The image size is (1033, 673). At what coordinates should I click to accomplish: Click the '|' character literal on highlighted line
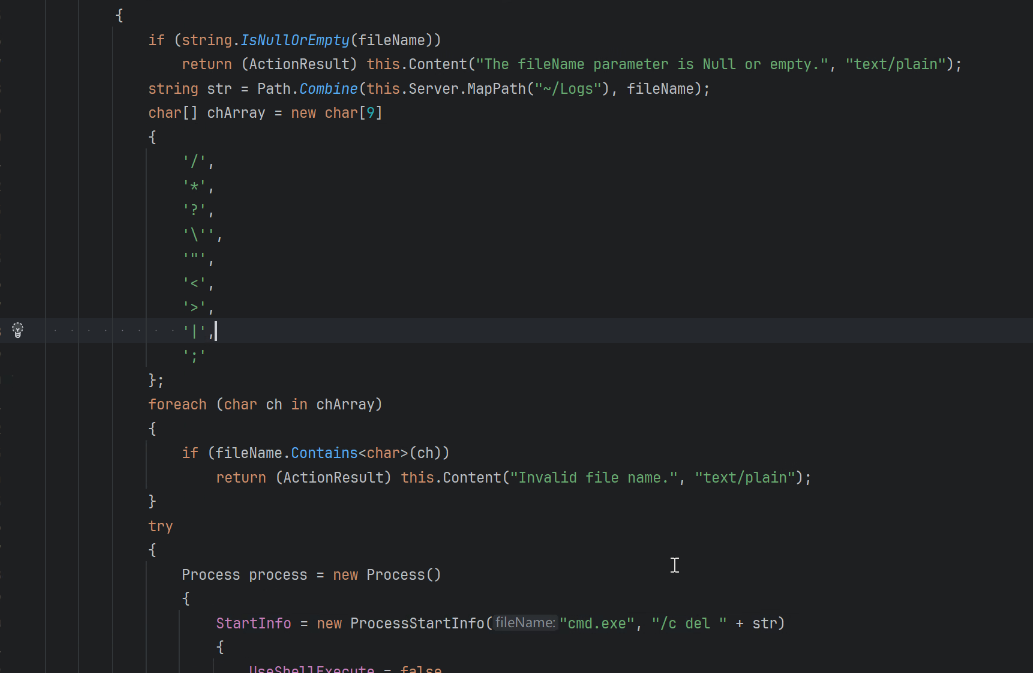click(x=194, y=332)
